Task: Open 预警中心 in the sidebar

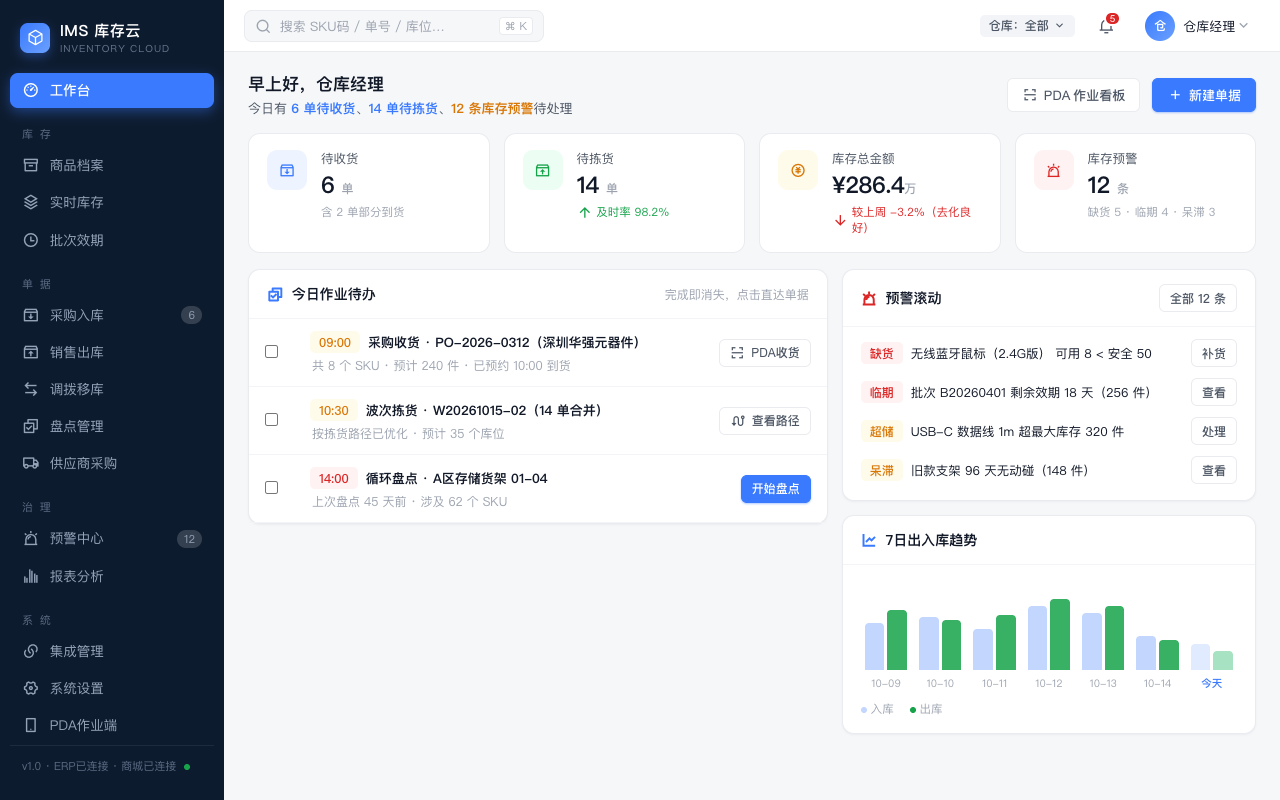Action: (x=112, y=539)
